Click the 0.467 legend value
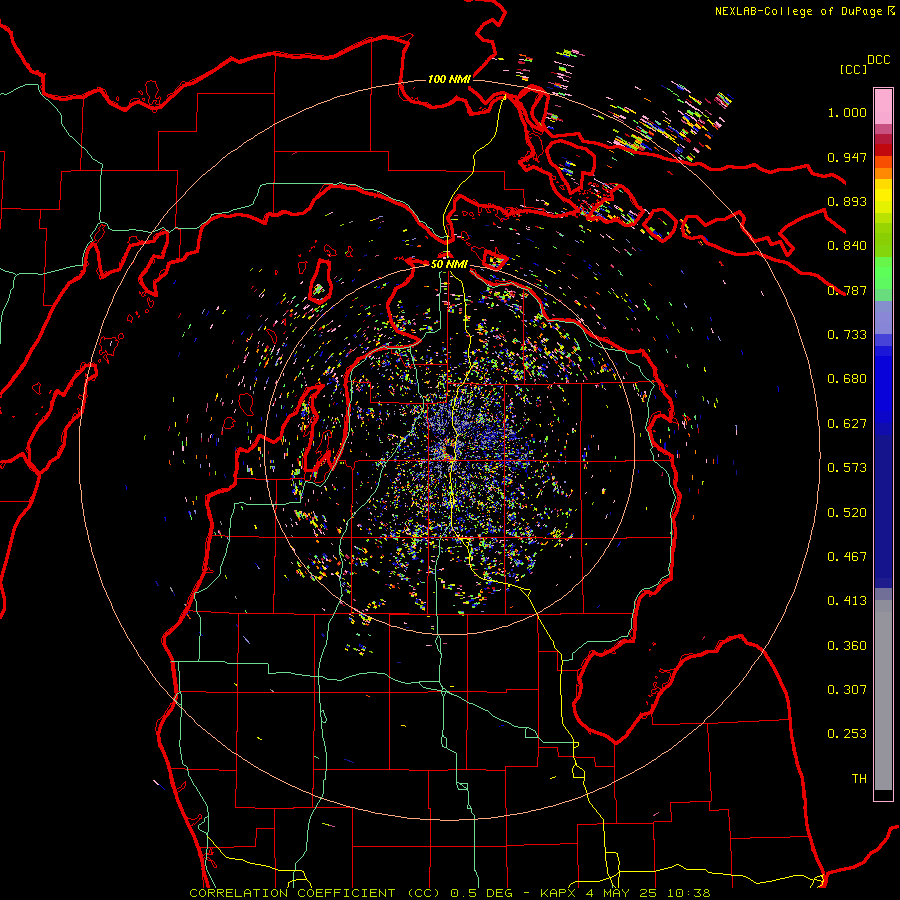Image resolution: width=900 pixels, height=900 pixels. [847, 557]
